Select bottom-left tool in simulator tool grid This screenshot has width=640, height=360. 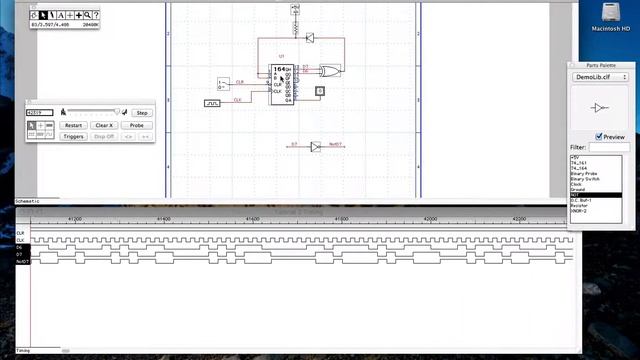[x=31, y=134]
